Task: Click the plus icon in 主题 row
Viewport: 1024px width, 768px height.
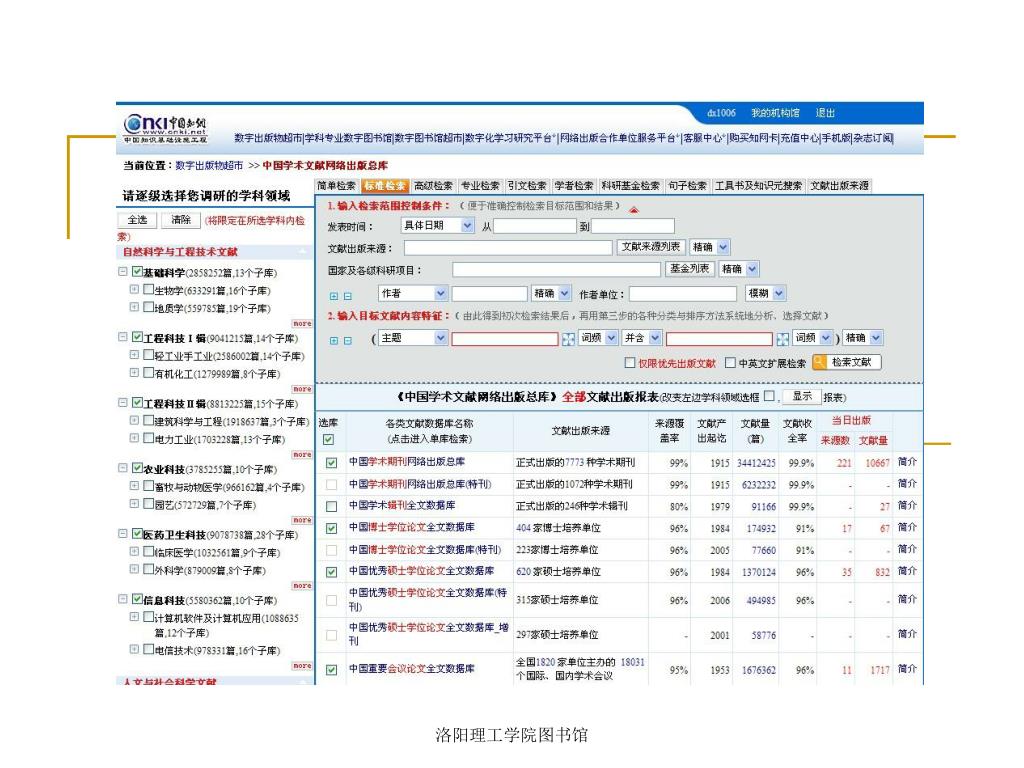Action: tap(334, 340)
